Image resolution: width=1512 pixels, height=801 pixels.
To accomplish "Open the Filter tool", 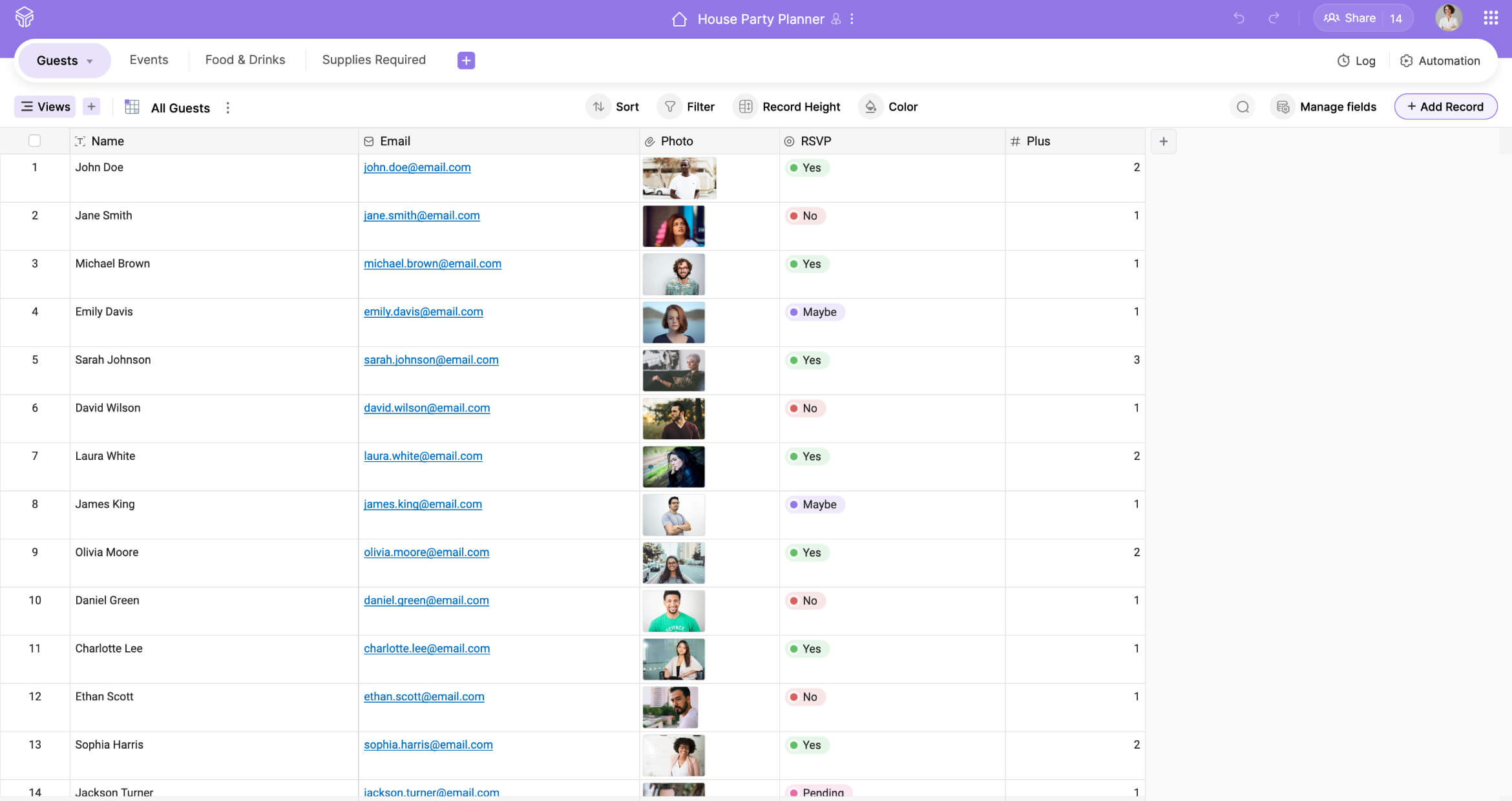I will [x=687, y=107].
